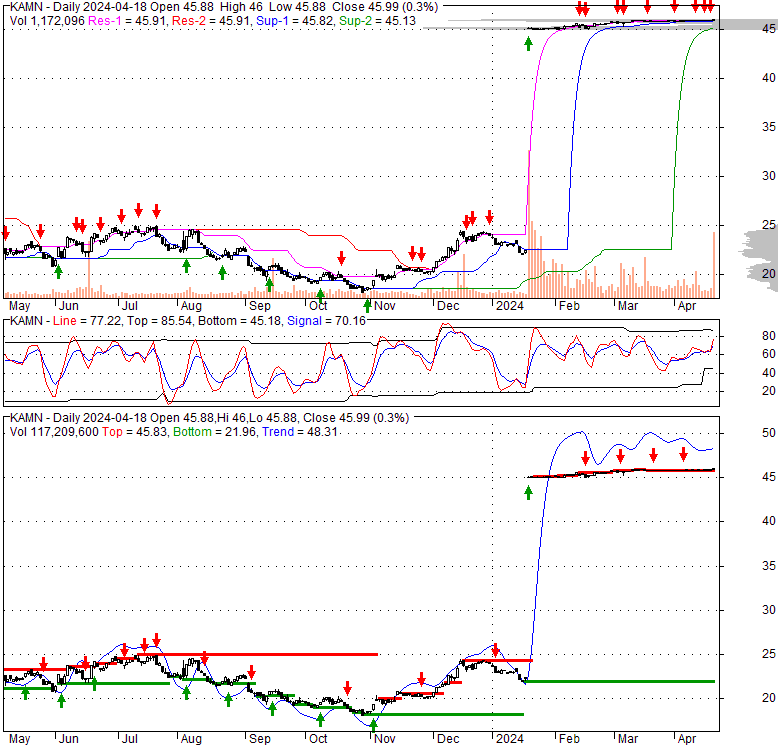Select the oscillator 'Line = 77.22' value
The height and width of the screenshot is (745, 780).
(87, 321)
